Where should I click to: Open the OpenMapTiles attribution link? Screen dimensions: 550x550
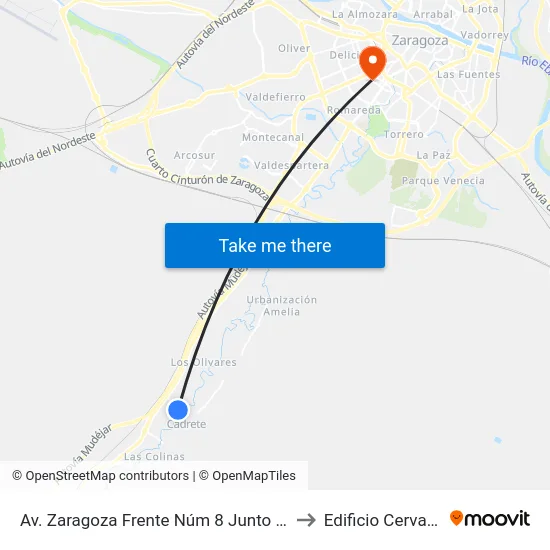pos(247,476)
